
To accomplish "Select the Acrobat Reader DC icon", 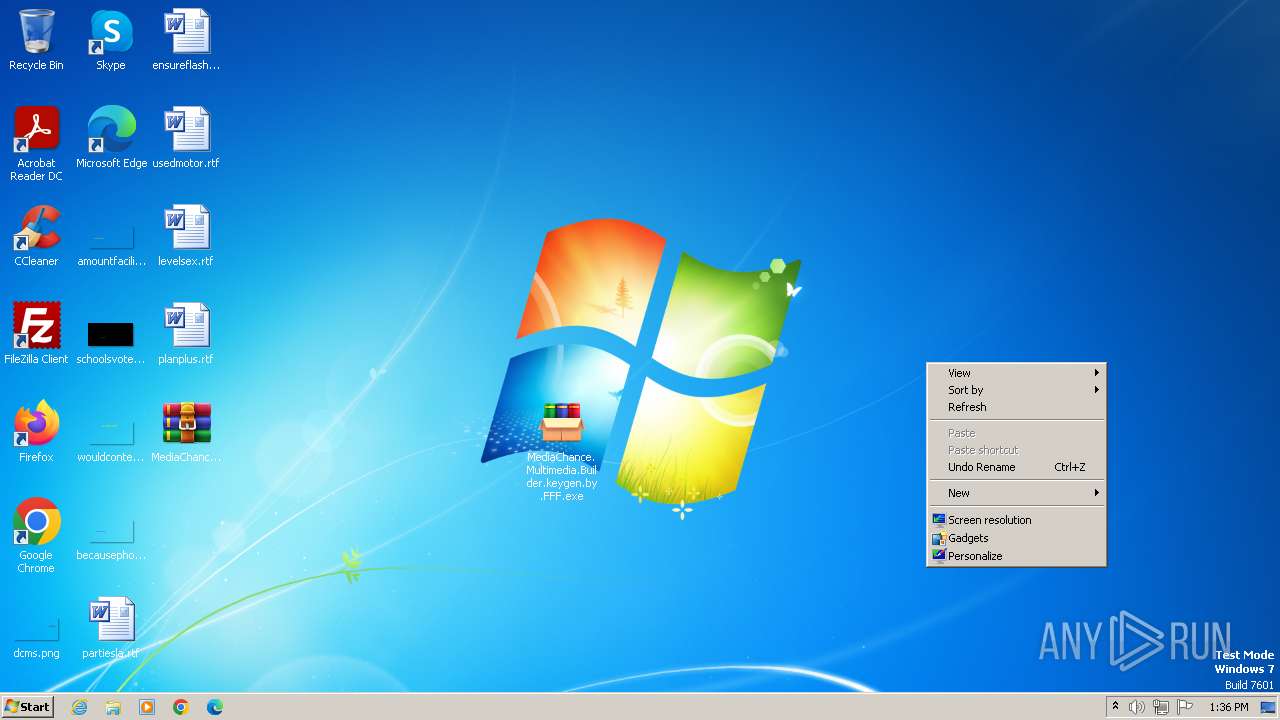I will pos(36,143).
